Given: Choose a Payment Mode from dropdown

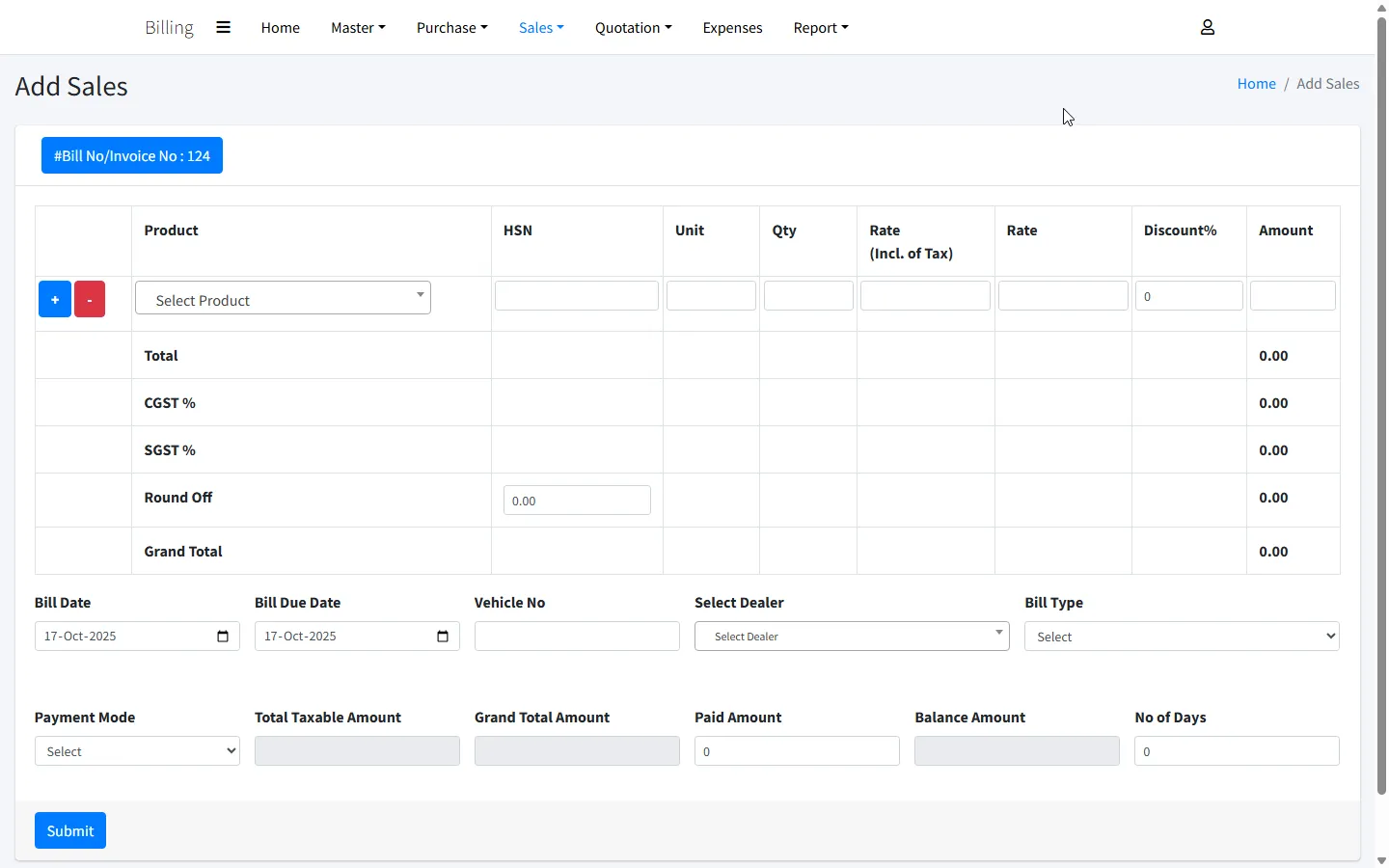Looking at the screenshot, I should coord(137,751).
